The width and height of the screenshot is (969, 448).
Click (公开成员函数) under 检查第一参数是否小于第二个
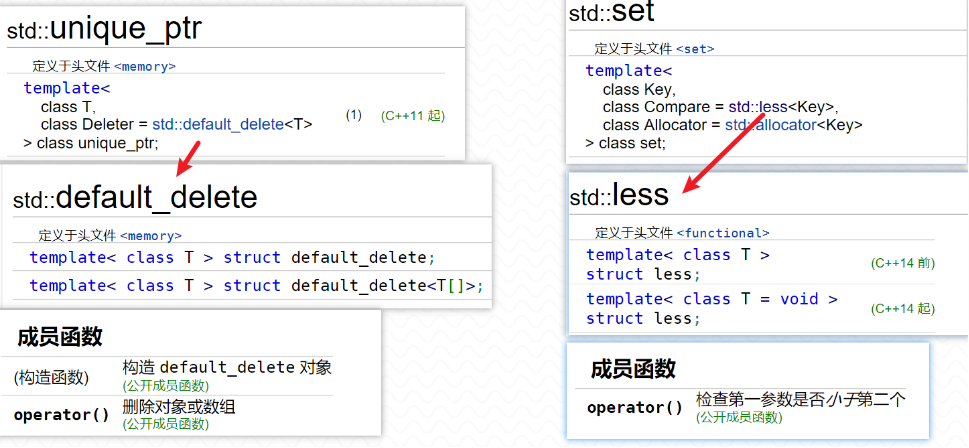pyautogui.click(x=739, y=417)
